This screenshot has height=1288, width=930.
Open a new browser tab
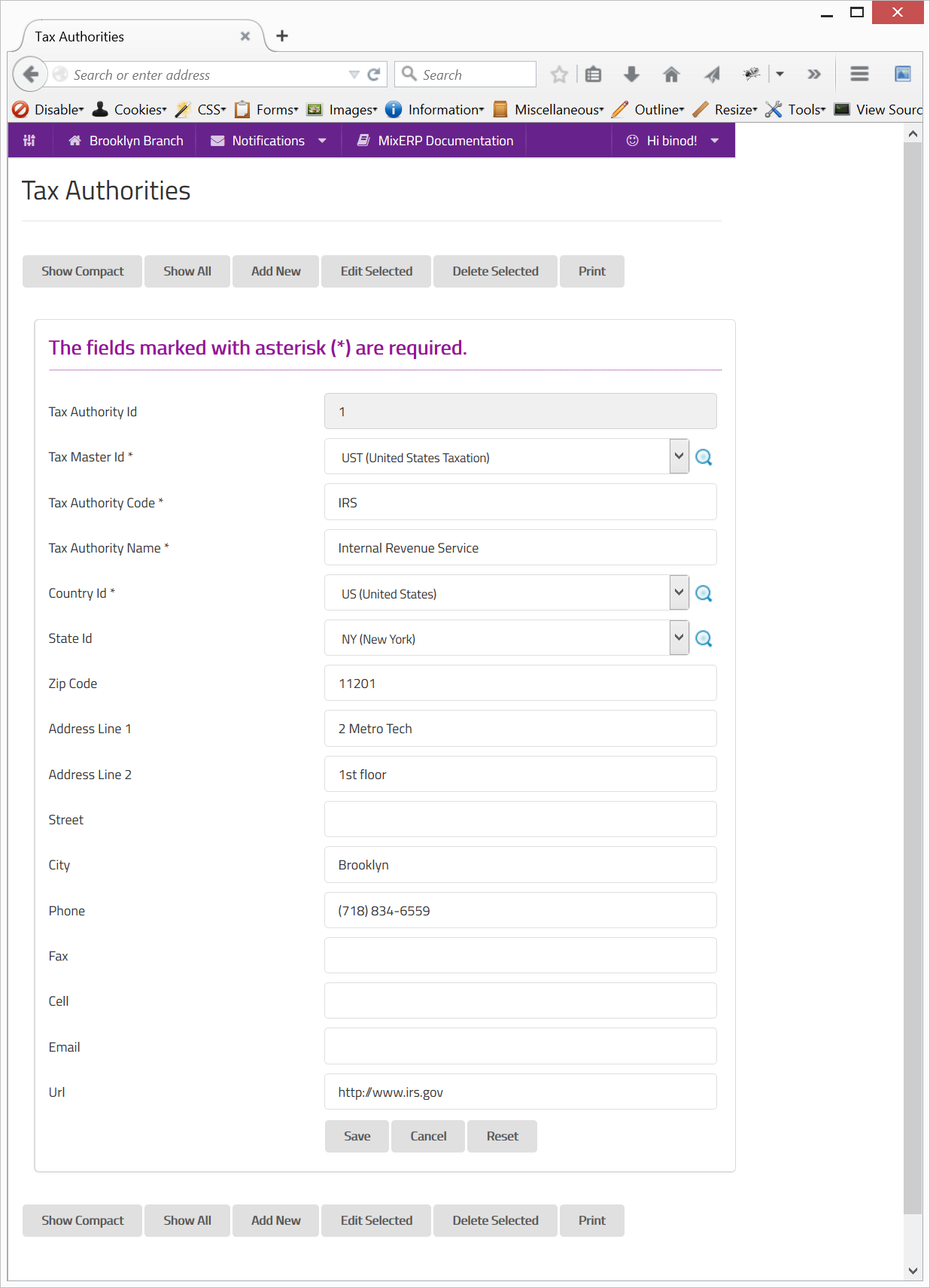click(x=282, y=36)
